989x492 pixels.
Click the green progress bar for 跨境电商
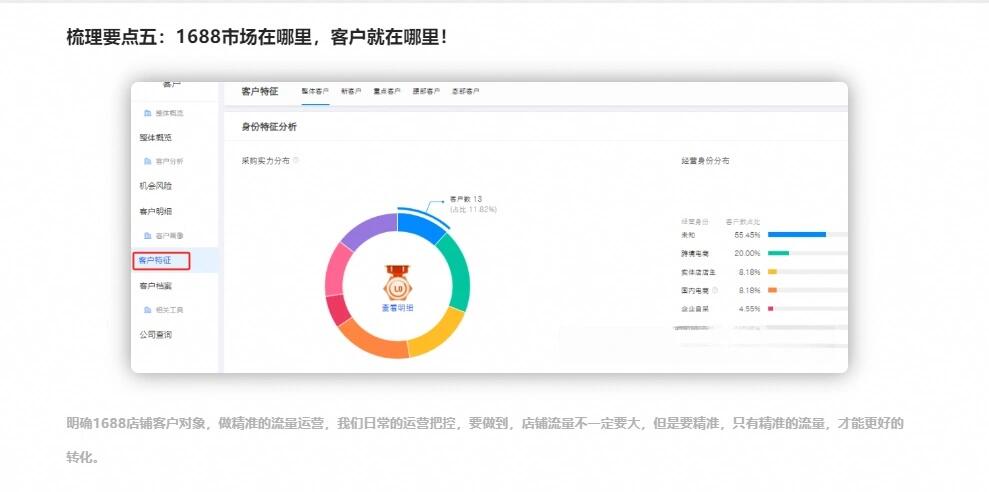click(x=778, y=253)
